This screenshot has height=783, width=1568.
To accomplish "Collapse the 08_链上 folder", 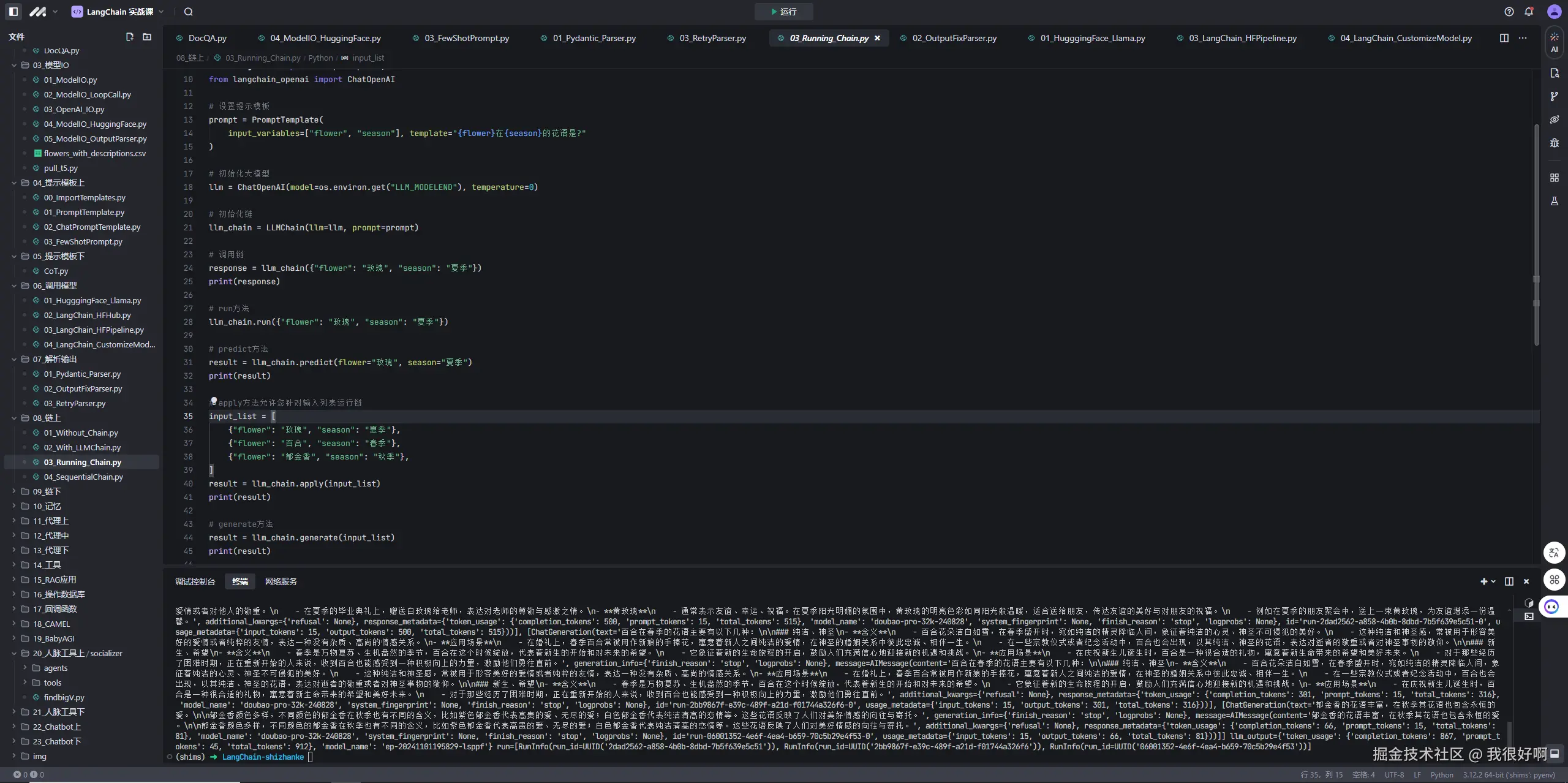I will [14, 418].
